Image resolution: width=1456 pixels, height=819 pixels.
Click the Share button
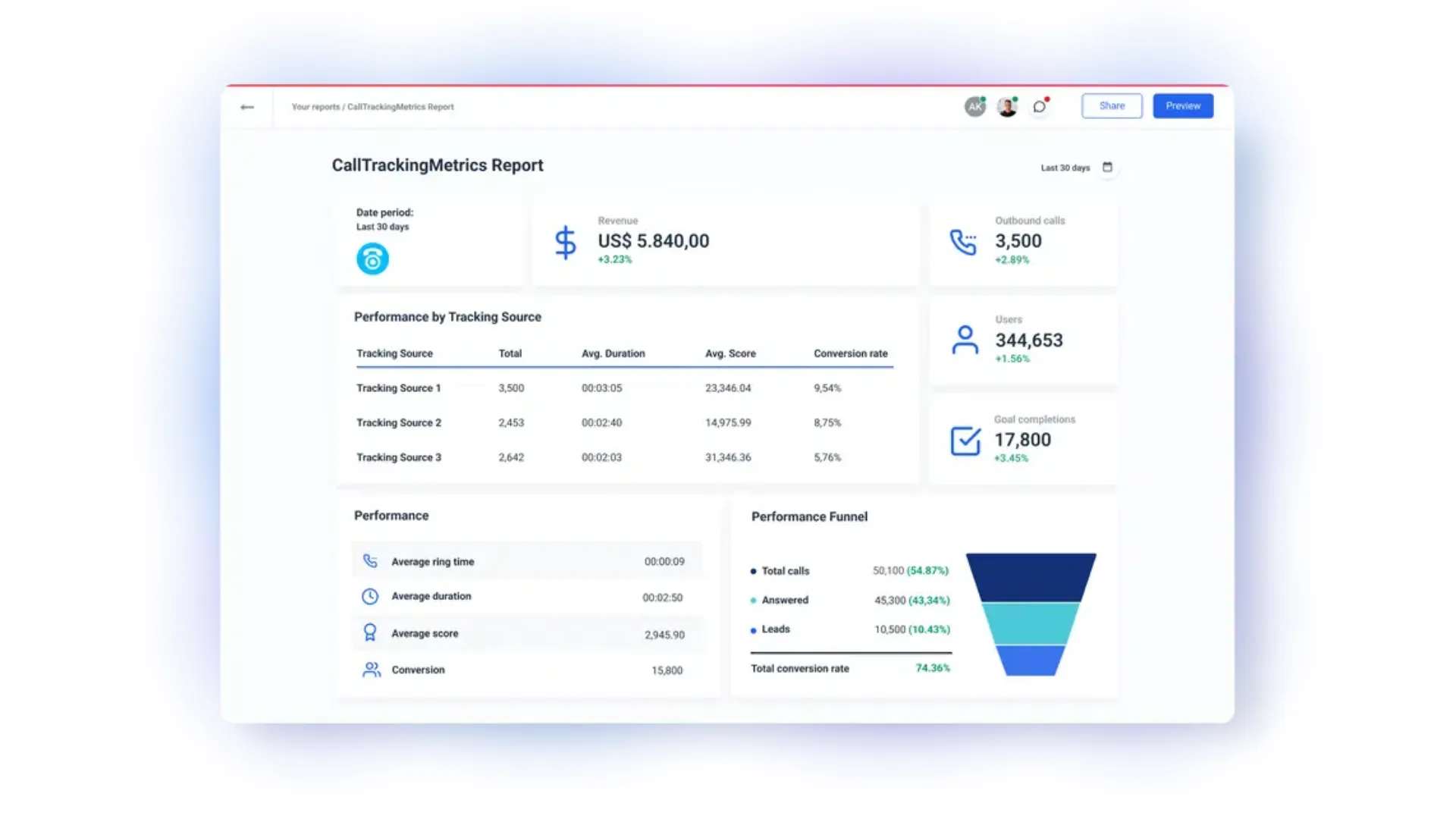[x=1112, y=106]
